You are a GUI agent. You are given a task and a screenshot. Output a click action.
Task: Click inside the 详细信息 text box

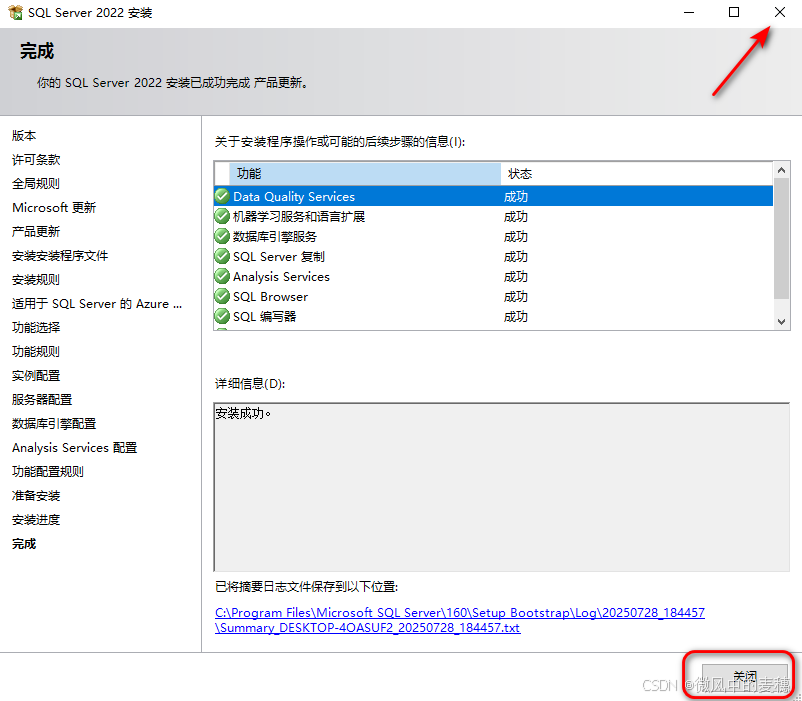tap(502, 487)
